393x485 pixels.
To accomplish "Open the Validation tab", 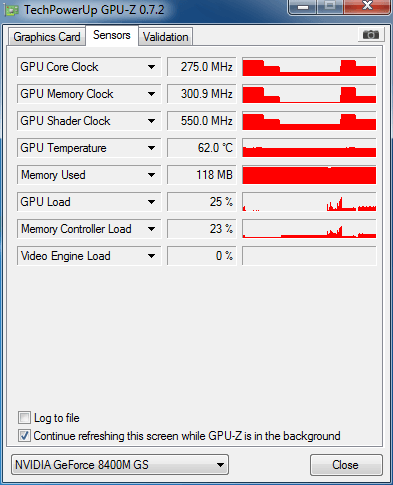I will click(x=166, y=37).
